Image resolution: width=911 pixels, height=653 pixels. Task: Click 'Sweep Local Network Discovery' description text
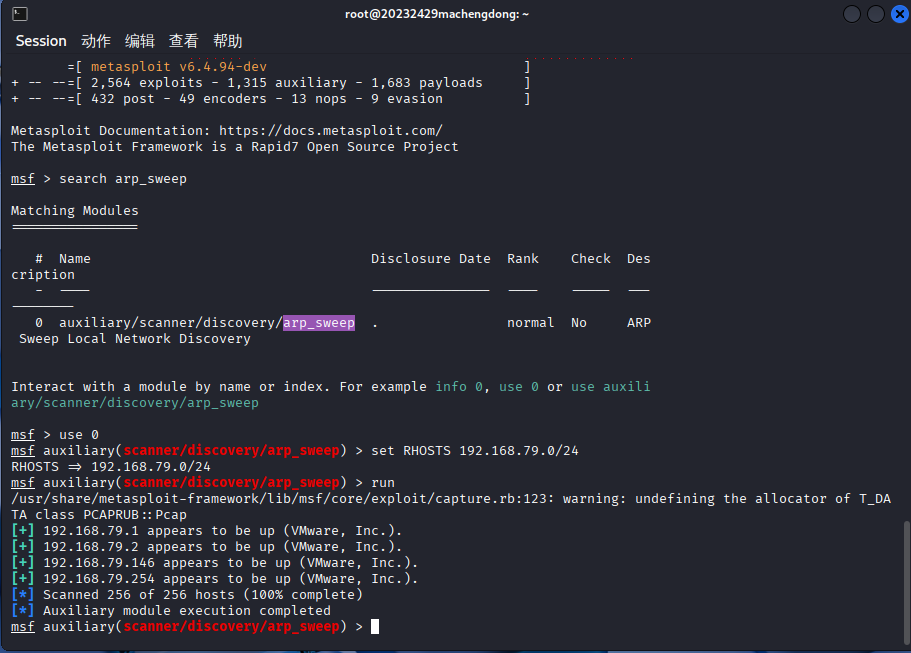135,339
